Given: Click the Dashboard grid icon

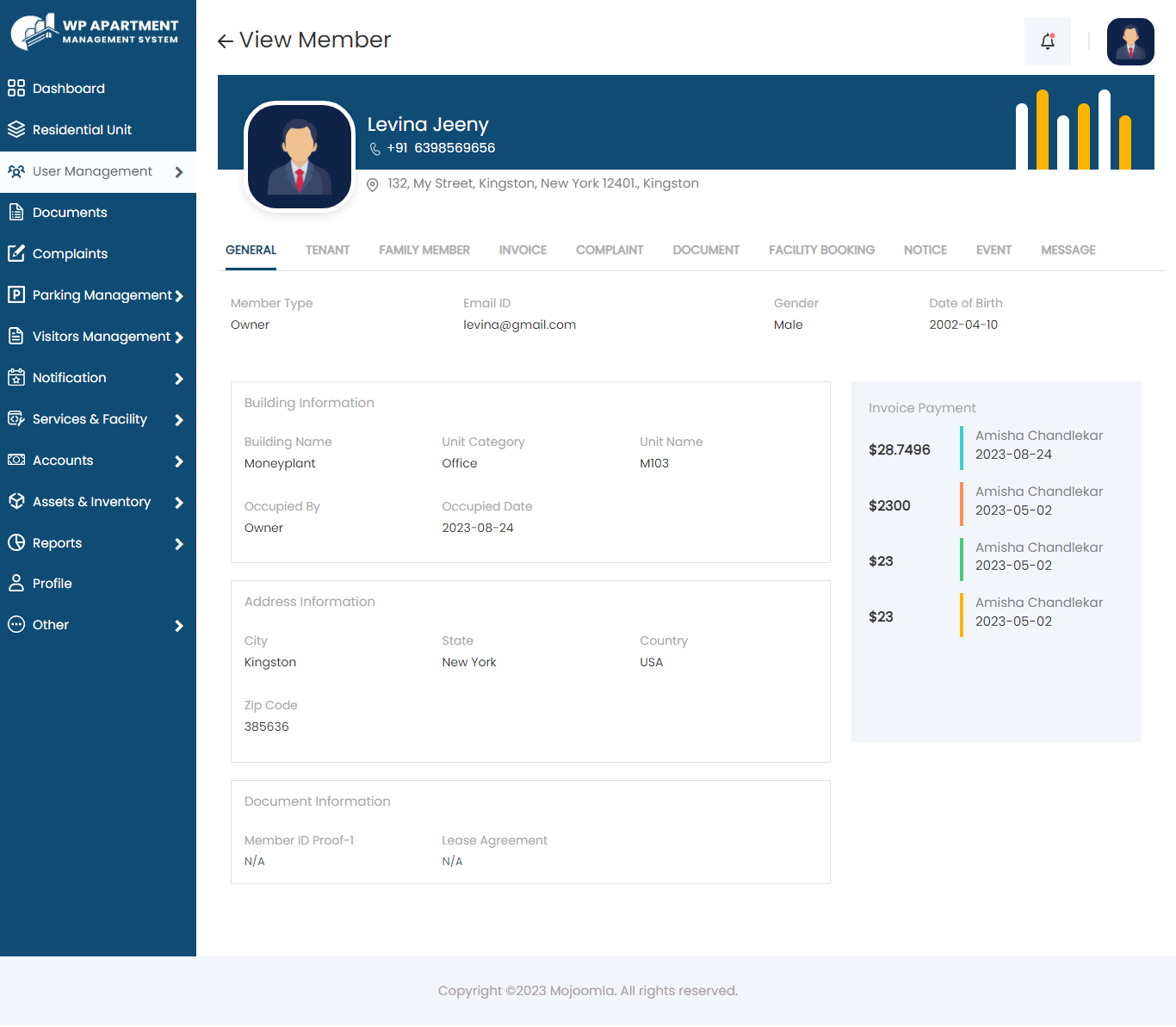Looking at the screenshot, I should pyautogui.click(x=16, y=88).
